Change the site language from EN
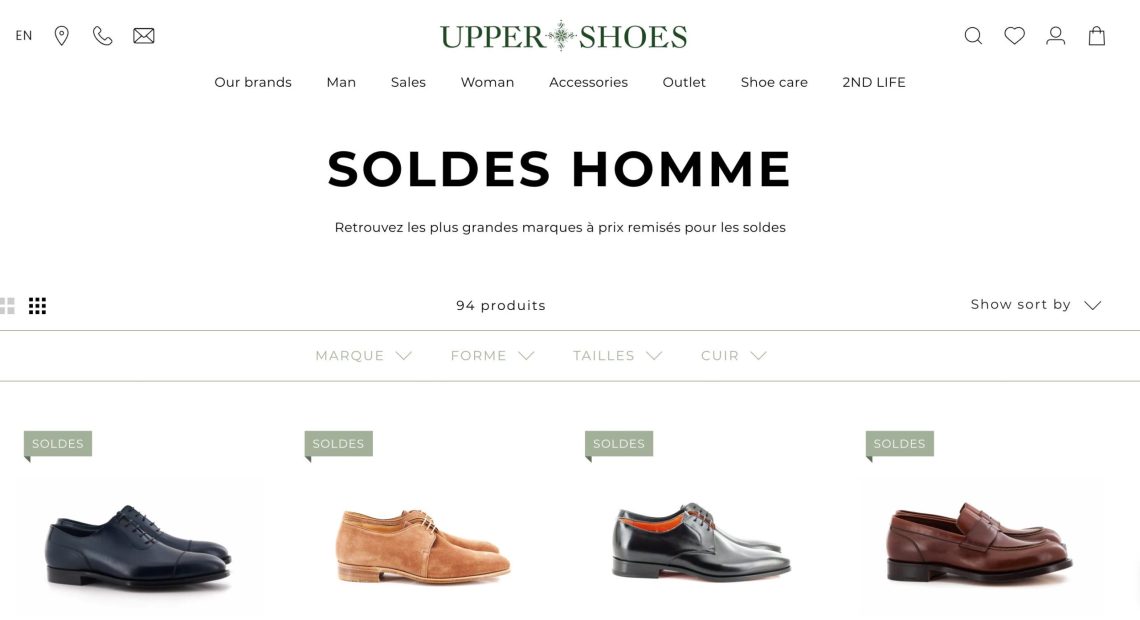This screenshot has height=620, width=1140. pyautogui.click(x=24, y=36)
